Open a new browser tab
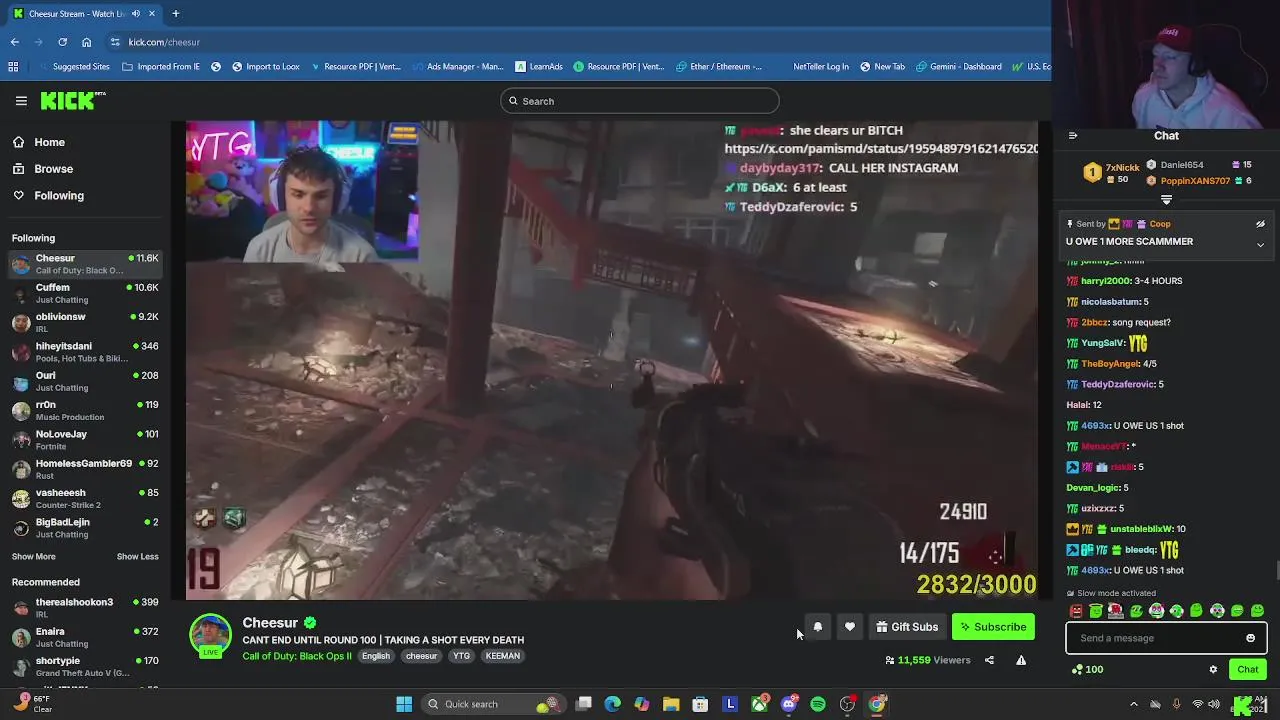Image resolution: width=1280 pixels, height=720 pixels. pyautogui.click(x=175, y=14)
